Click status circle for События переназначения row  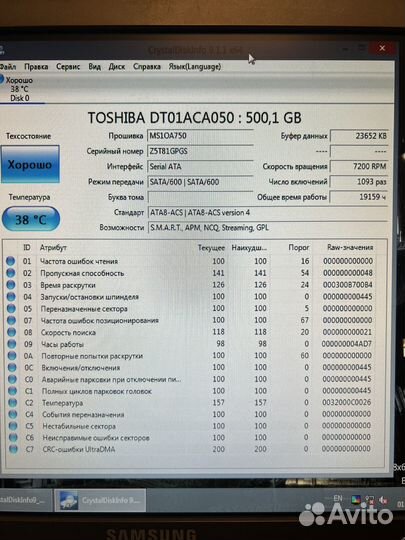click(13, 414)
